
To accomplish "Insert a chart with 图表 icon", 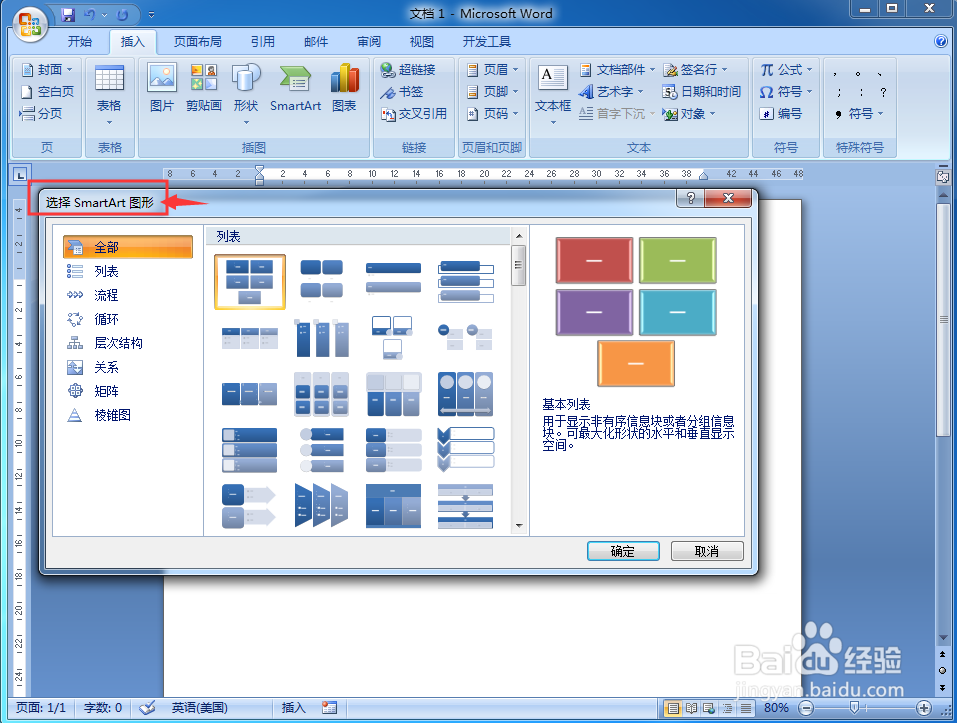I will click(x=344, y=88).
